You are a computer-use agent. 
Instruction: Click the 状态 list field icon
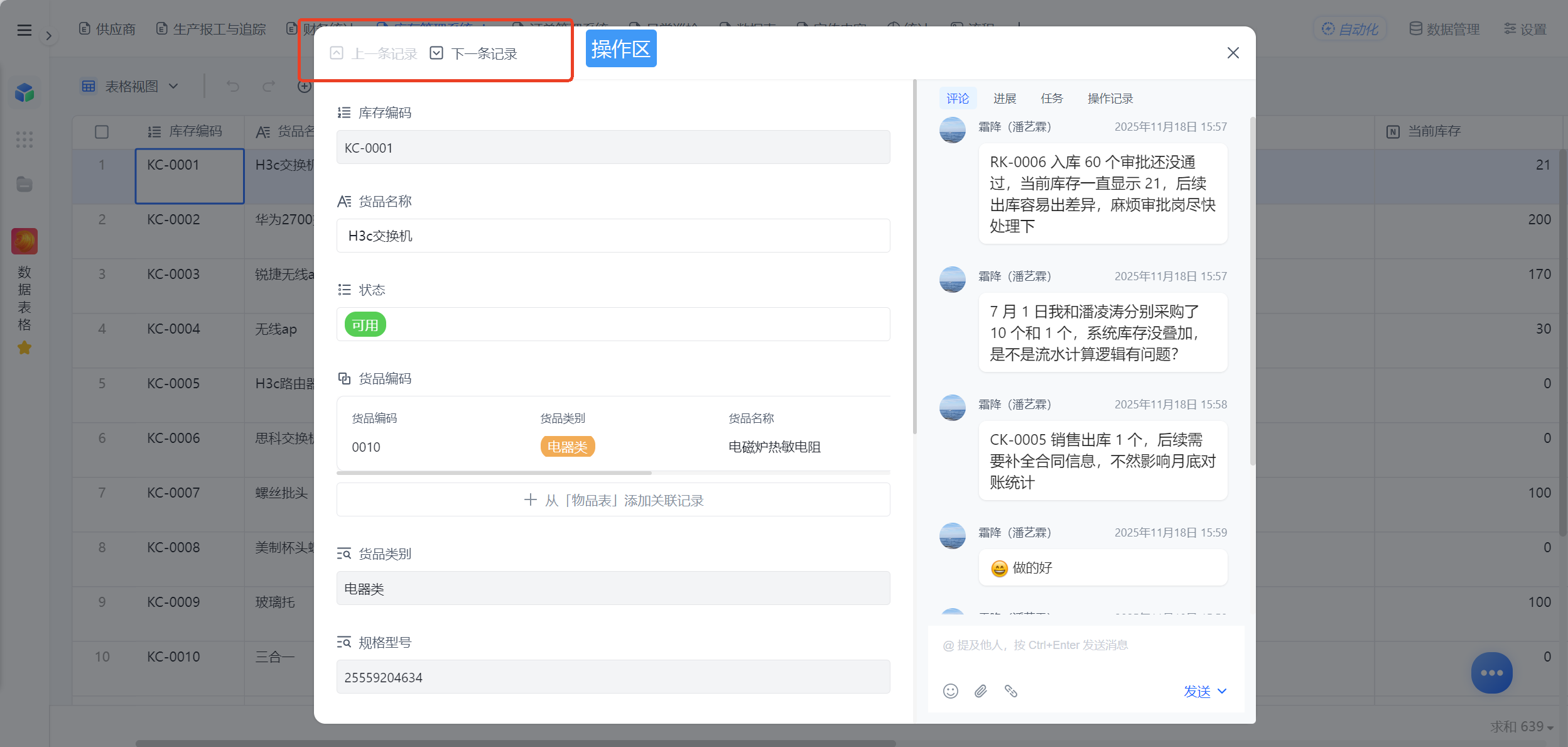344,290
